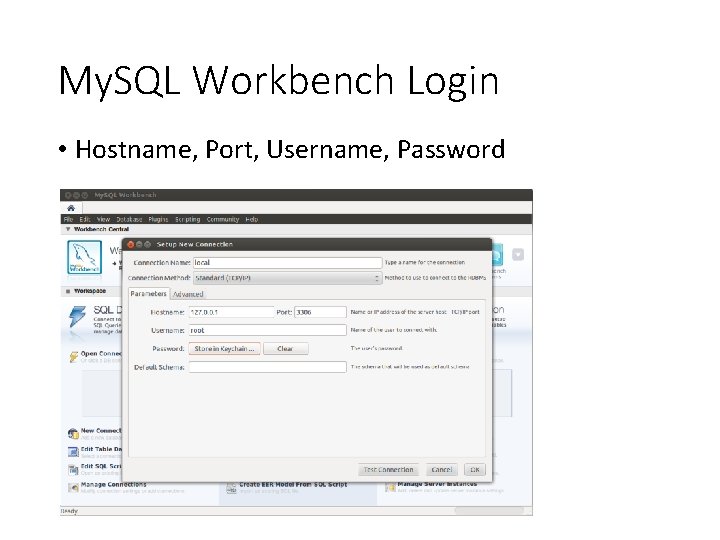Click the Edit SQL Script icon
The height and width of the screenshot is (540, 720).
pos(73,469)
